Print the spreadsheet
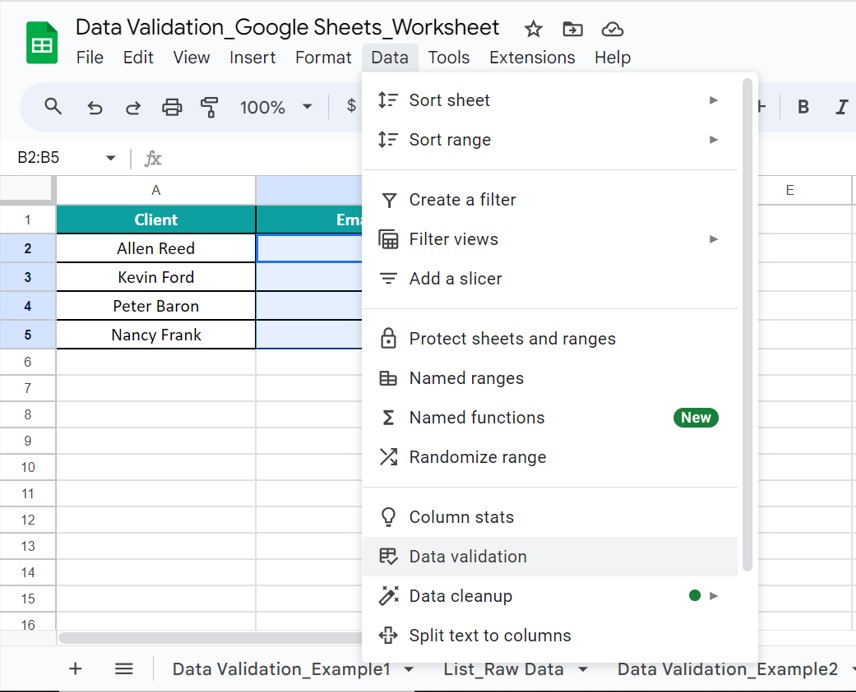The width and height of the screenshot is (856, 692). click(x=172, y=107)
